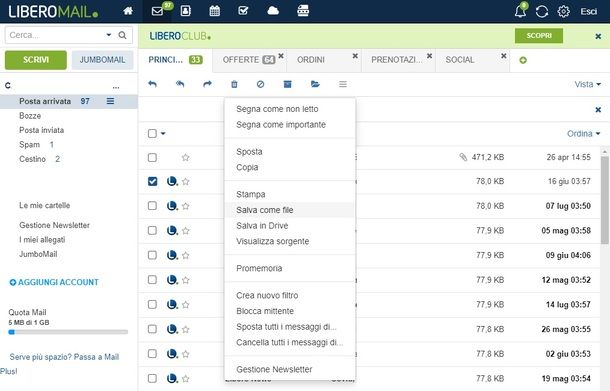Open the search options dropdown arrow
The height and width of the screenshot is (391, 610).
coord(109,35)
